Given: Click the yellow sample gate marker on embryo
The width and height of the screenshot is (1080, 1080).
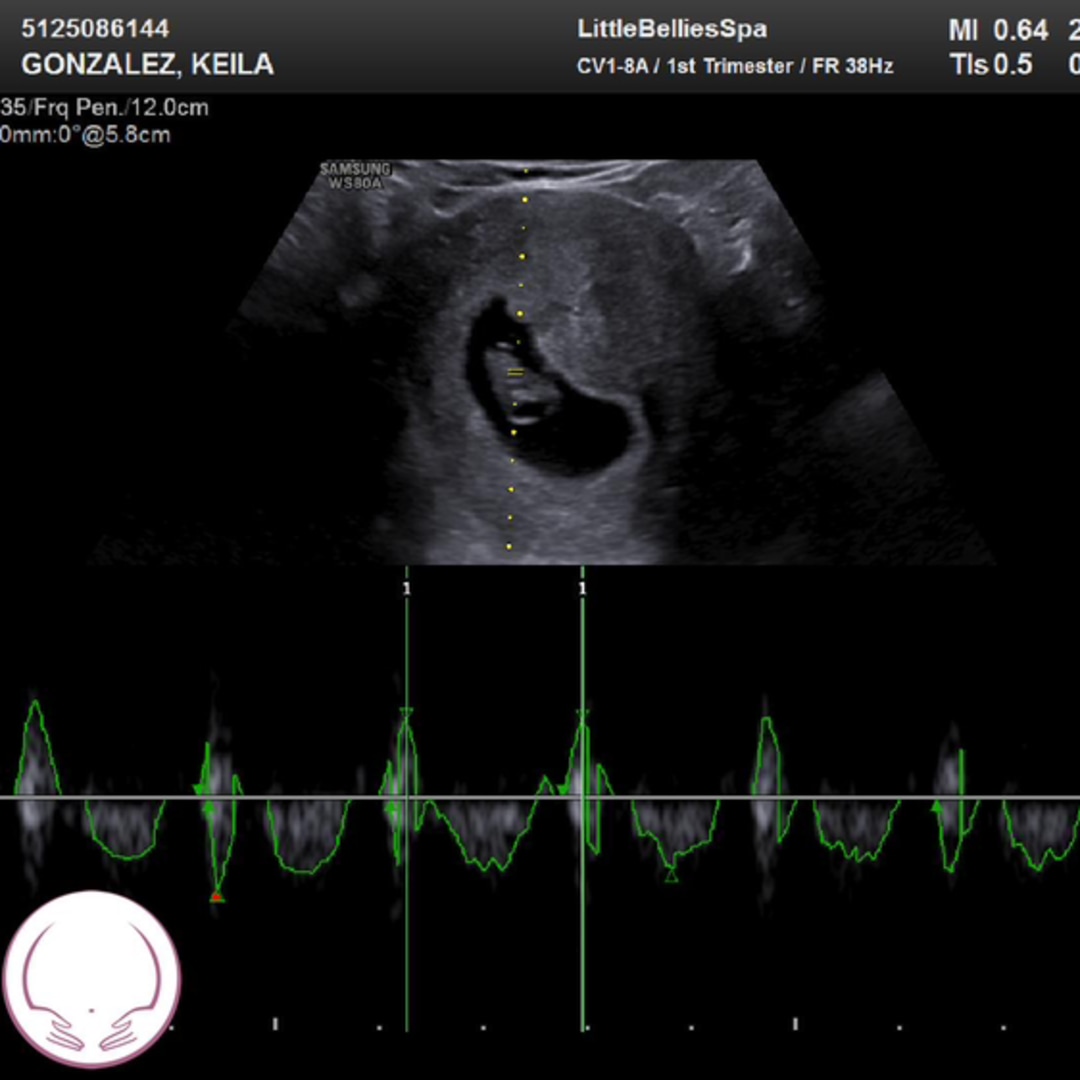Looking at the screenshot, I should pos(515,373).
